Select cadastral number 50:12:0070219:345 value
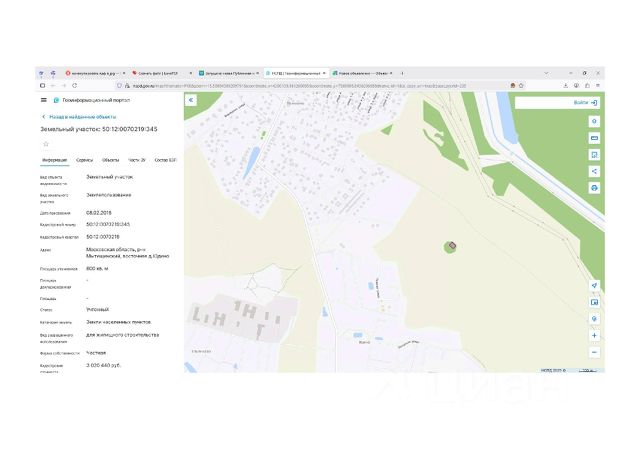The width and height of the screenshot is (640, 466). click(108, 224)
